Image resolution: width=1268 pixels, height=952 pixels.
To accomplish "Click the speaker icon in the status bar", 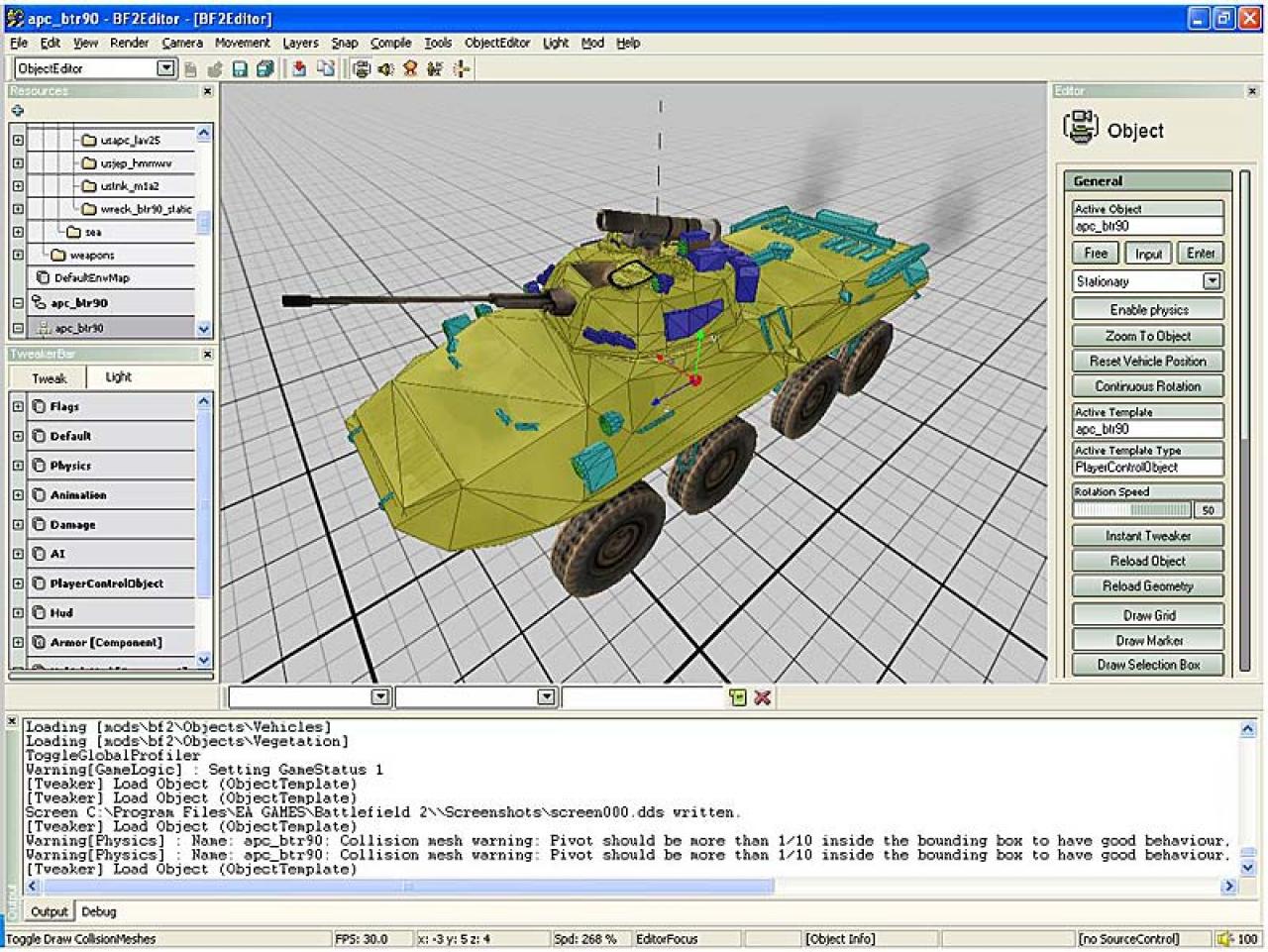I will pos(1224,938).
